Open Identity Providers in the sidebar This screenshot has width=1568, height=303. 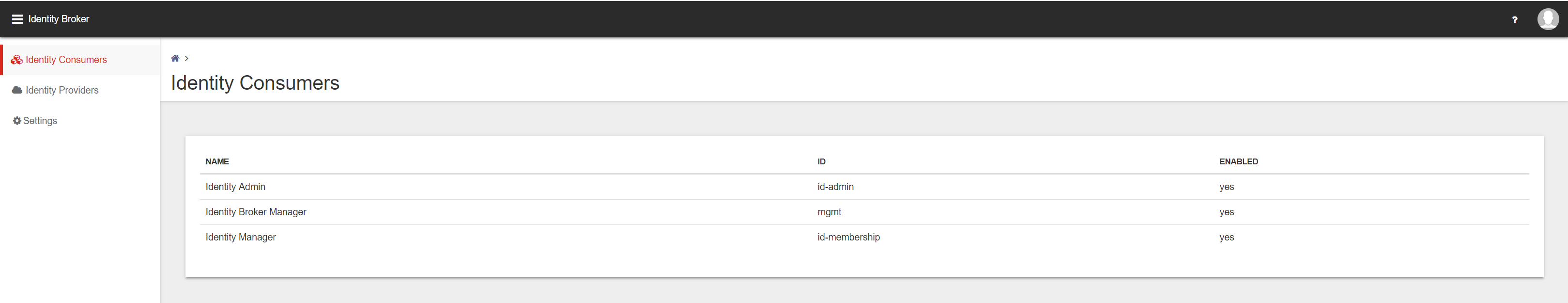61,90
